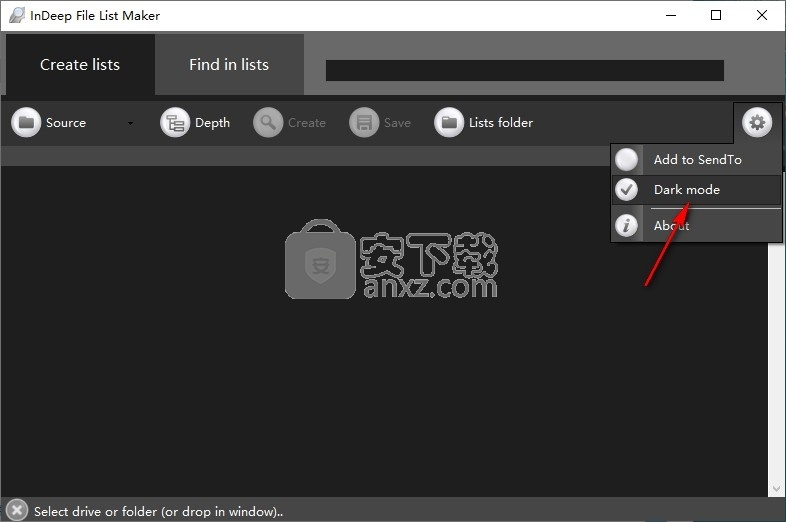Select the Add to SendTo menu entry
The width and height of the screenshot is (786, 522).
tap(696, 159)
